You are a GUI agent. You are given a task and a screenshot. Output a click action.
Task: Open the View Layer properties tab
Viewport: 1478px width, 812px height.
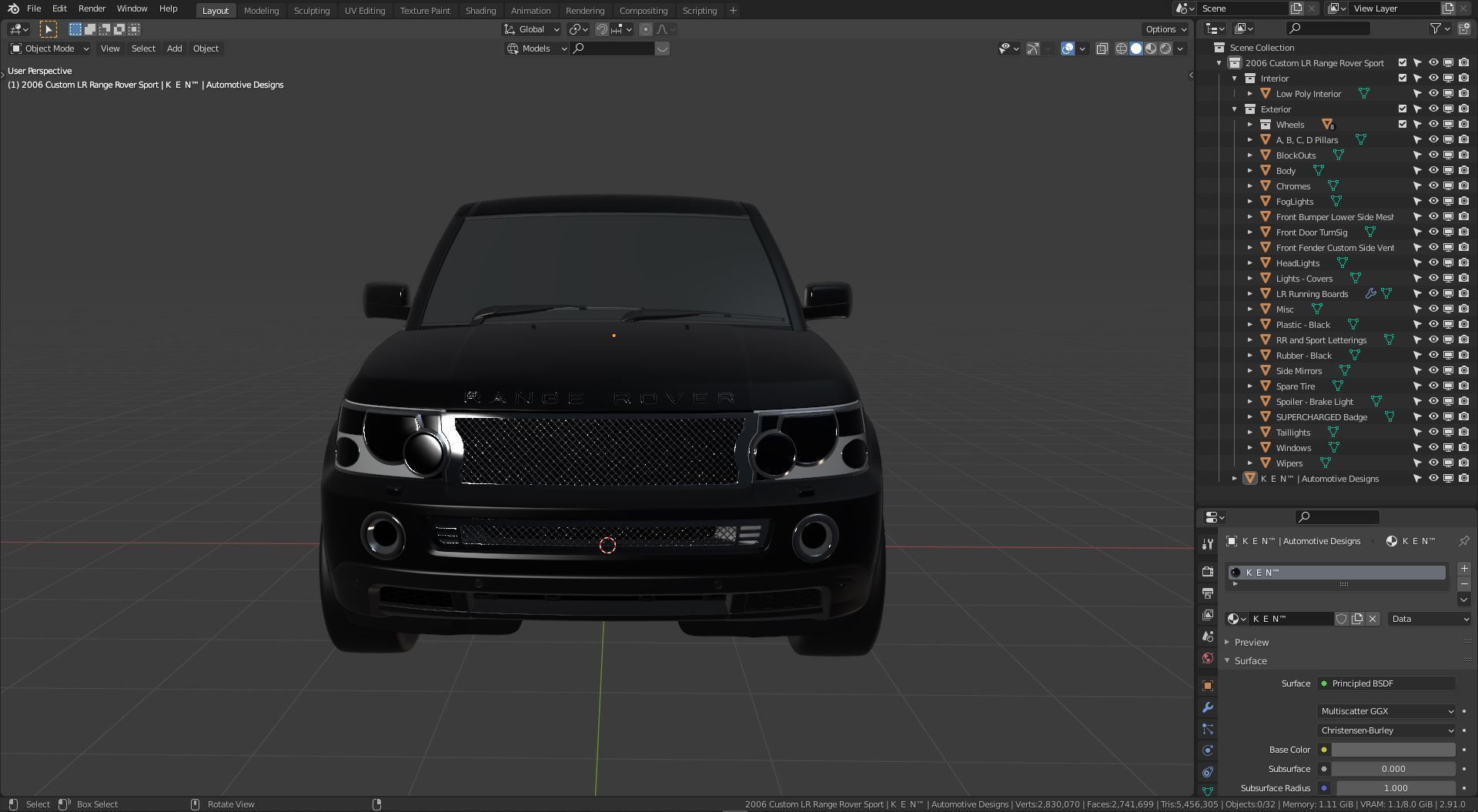point(1207,615)
